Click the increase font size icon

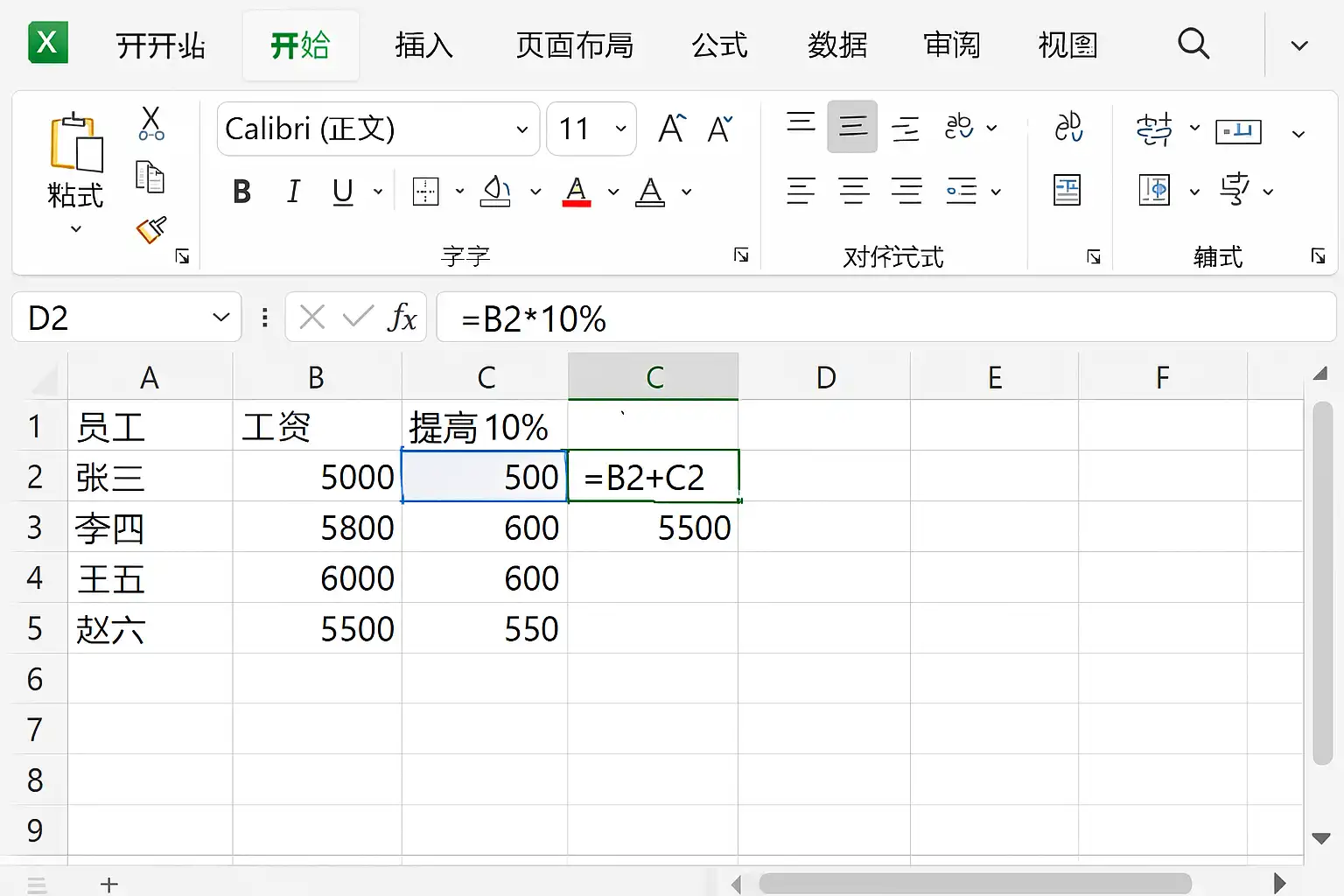(x=671, y=129)
